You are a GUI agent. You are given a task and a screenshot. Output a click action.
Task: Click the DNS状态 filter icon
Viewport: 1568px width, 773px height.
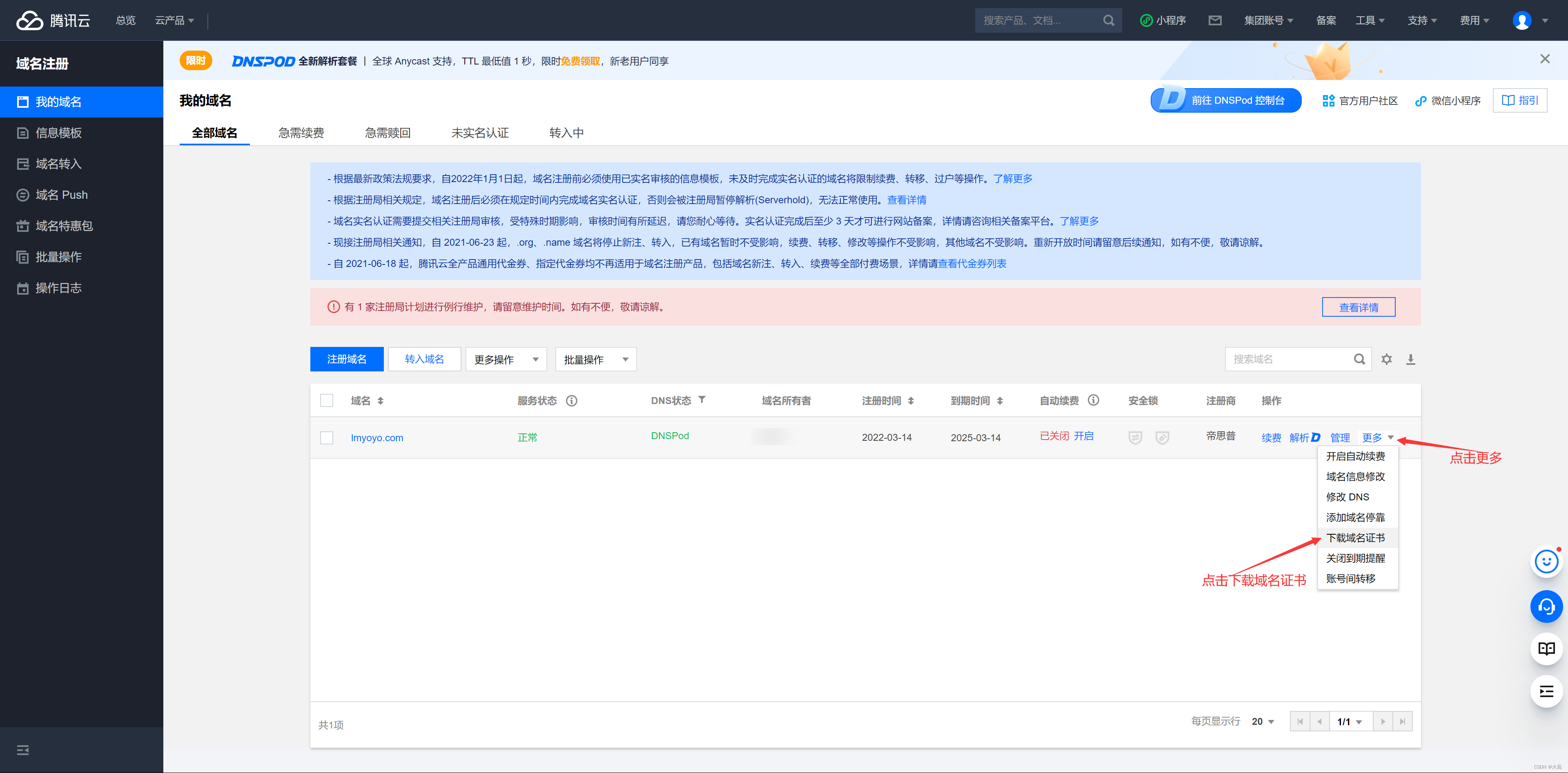click(701, 400)
